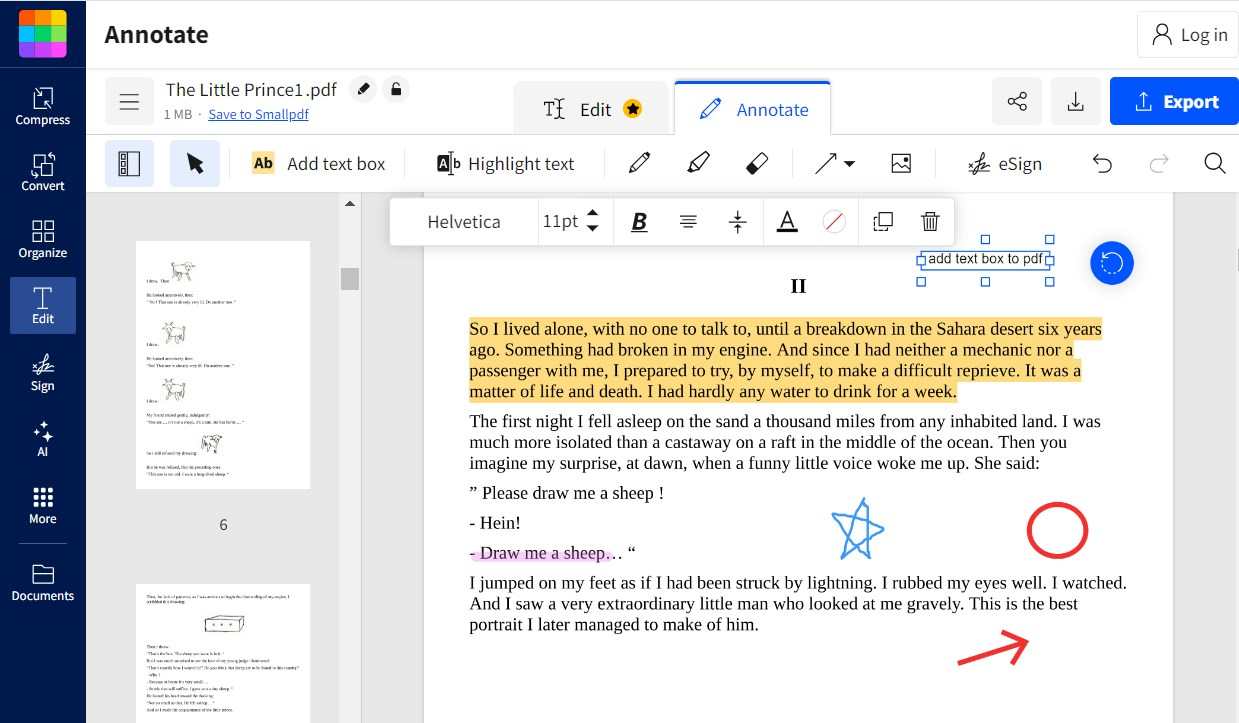The width and height of the screenshot is (1239, 723).
Task: Click the file name 'The Little Prince1.pdf'
Action: (251, 90)
